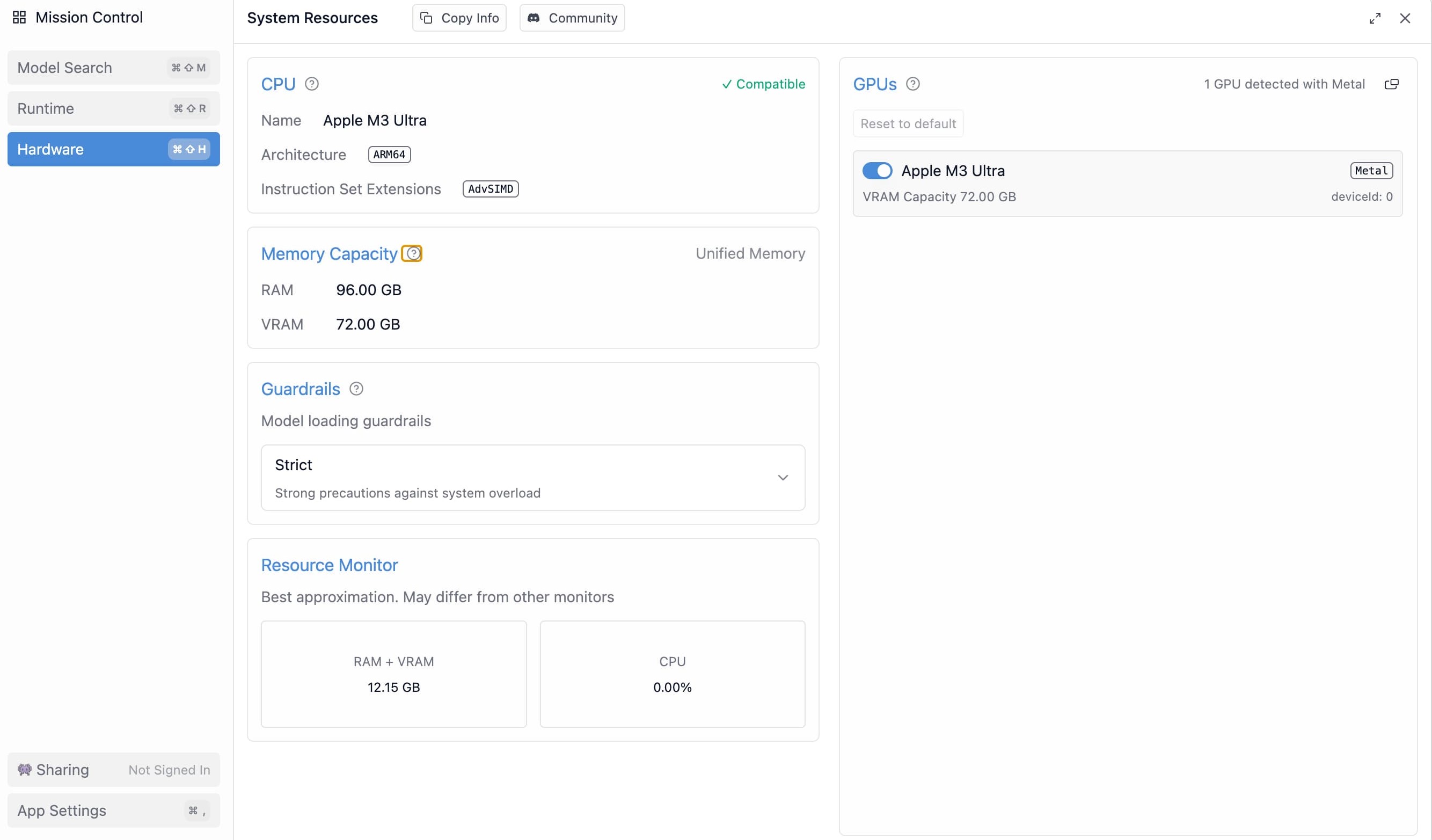This screenshot has height=840, width=1432.
Task: Open App Settings in sidebar
Action: pyautogui.click(x=114, y=810)
